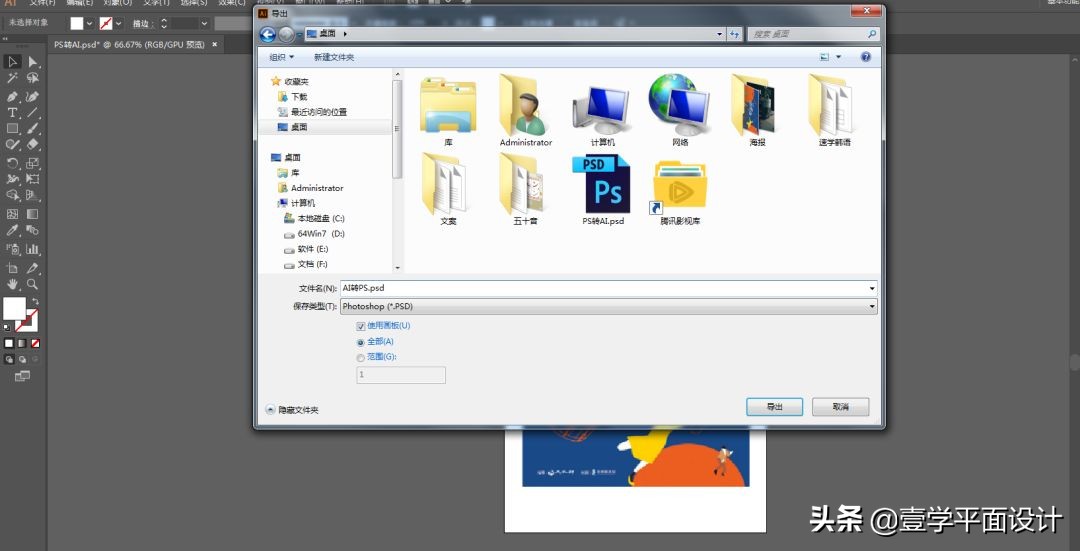Open the 文件名 history dropdown arrow
1080x551 pixels.
pyautogui.click(x=872, y=289)
